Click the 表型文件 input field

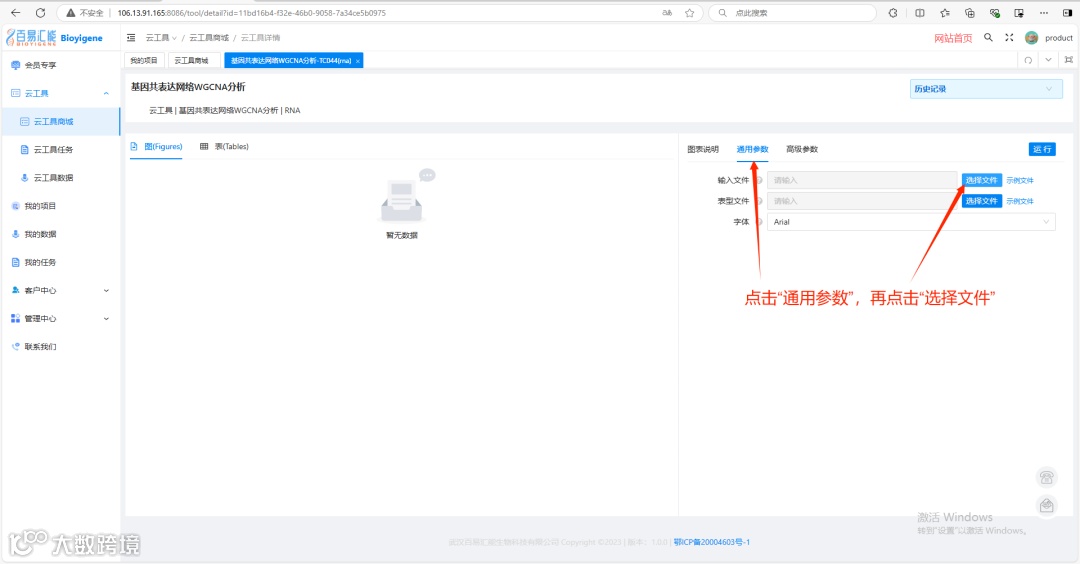point(862,201)
